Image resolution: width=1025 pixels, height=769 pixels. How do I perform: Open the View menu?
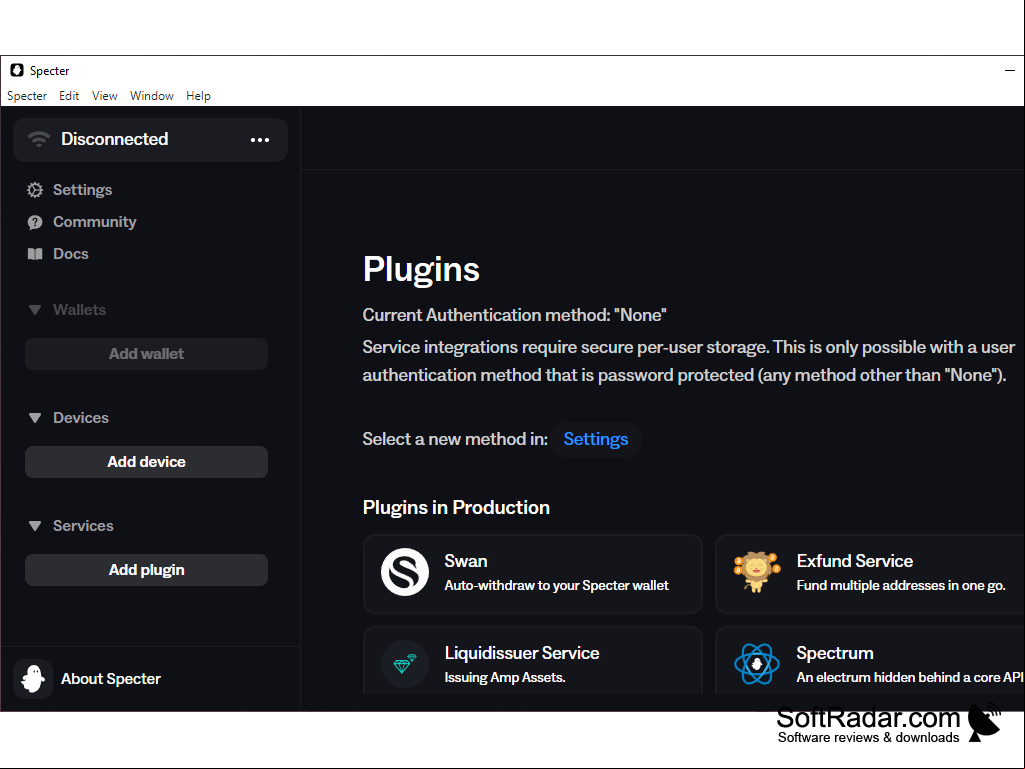click(x=105, y=95)
